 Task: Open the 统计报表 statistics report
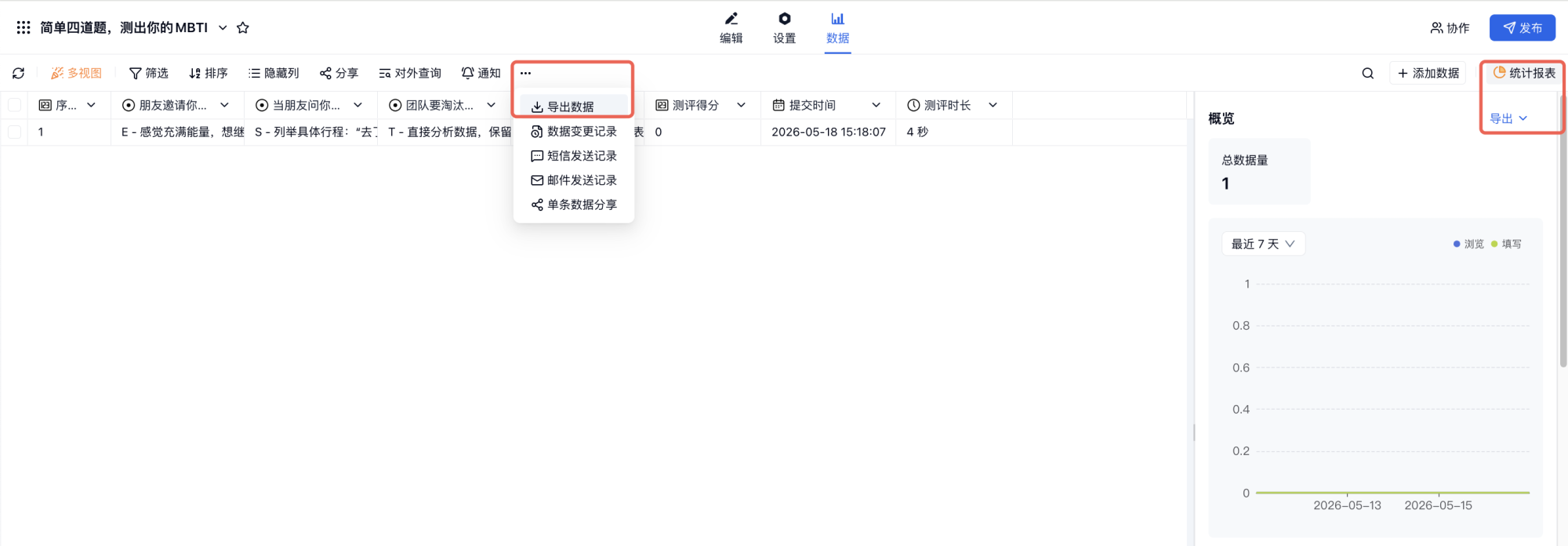1524,73
